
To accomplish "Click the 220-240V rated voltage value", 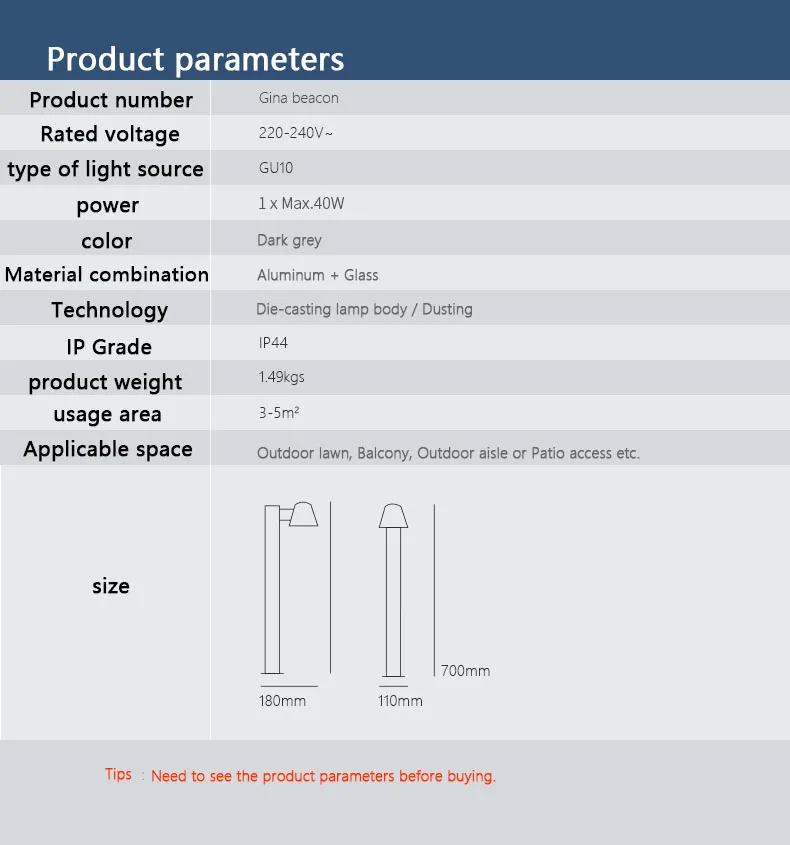I will 295,133.
